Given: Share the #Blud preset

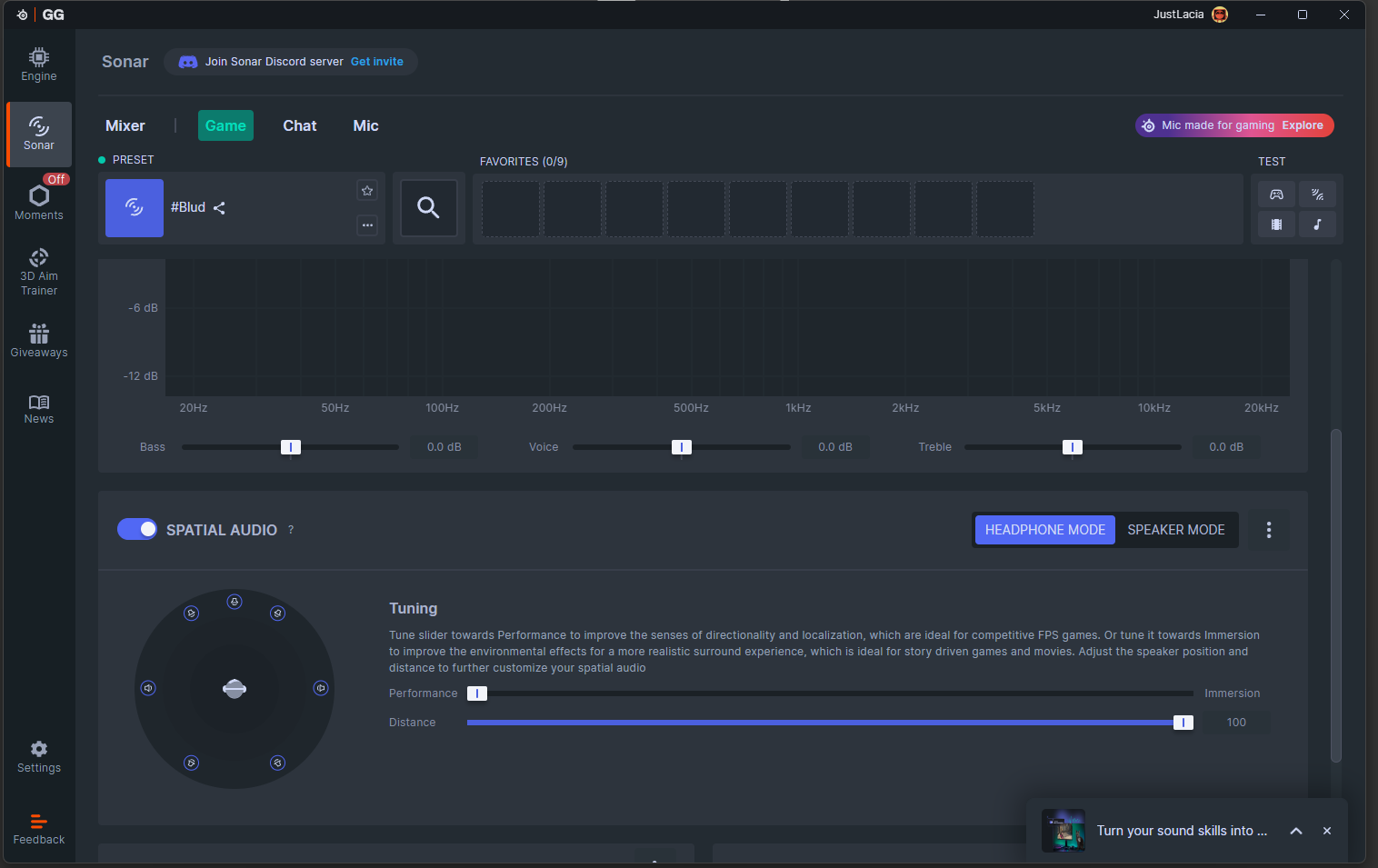Looking at the screenshot, I should [219, 208].
